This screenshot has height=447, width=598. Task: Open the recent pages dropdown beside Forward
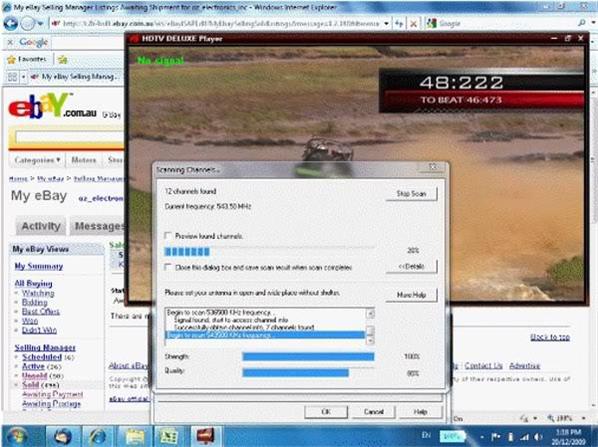(x=40, y=24)
